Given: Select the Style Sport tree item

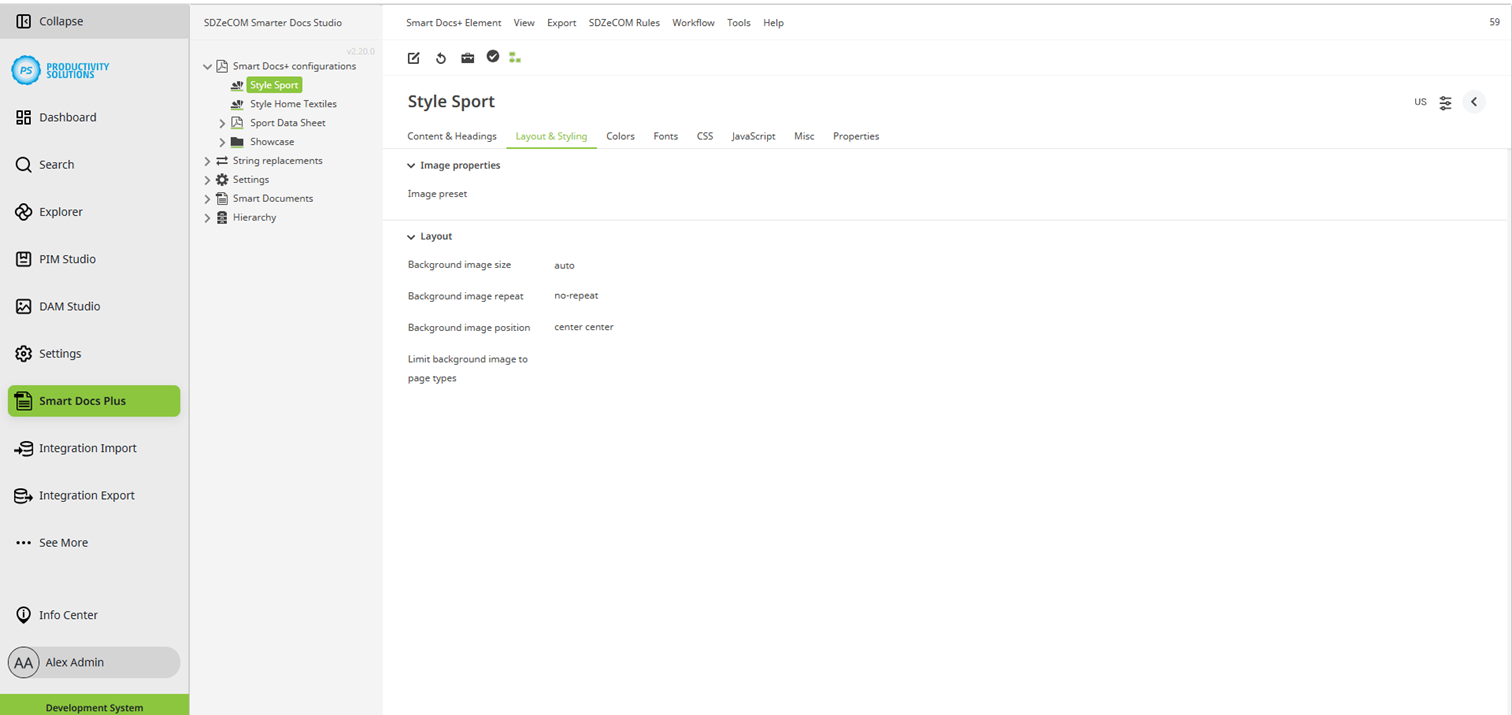Looking at the screenshot, I should (274, 85).
